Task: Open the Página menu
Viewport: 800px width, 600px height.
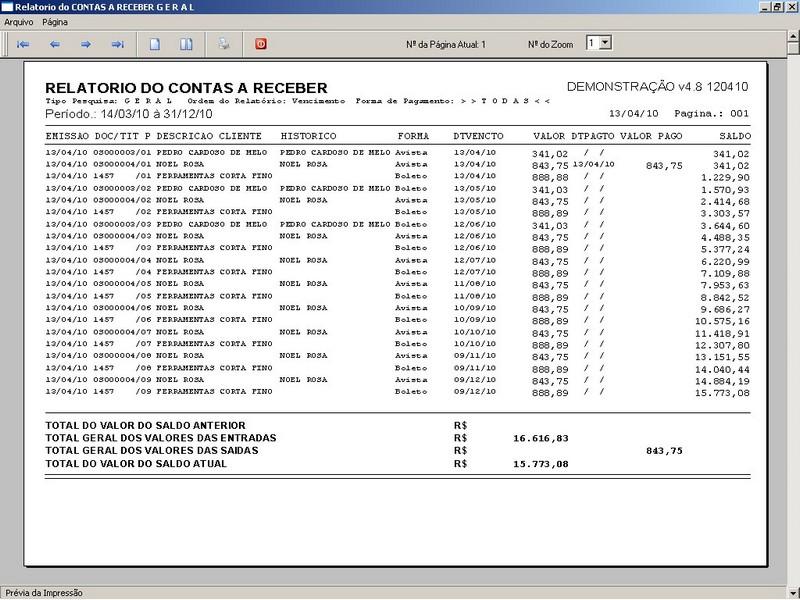Action: [x=55, y=22]
